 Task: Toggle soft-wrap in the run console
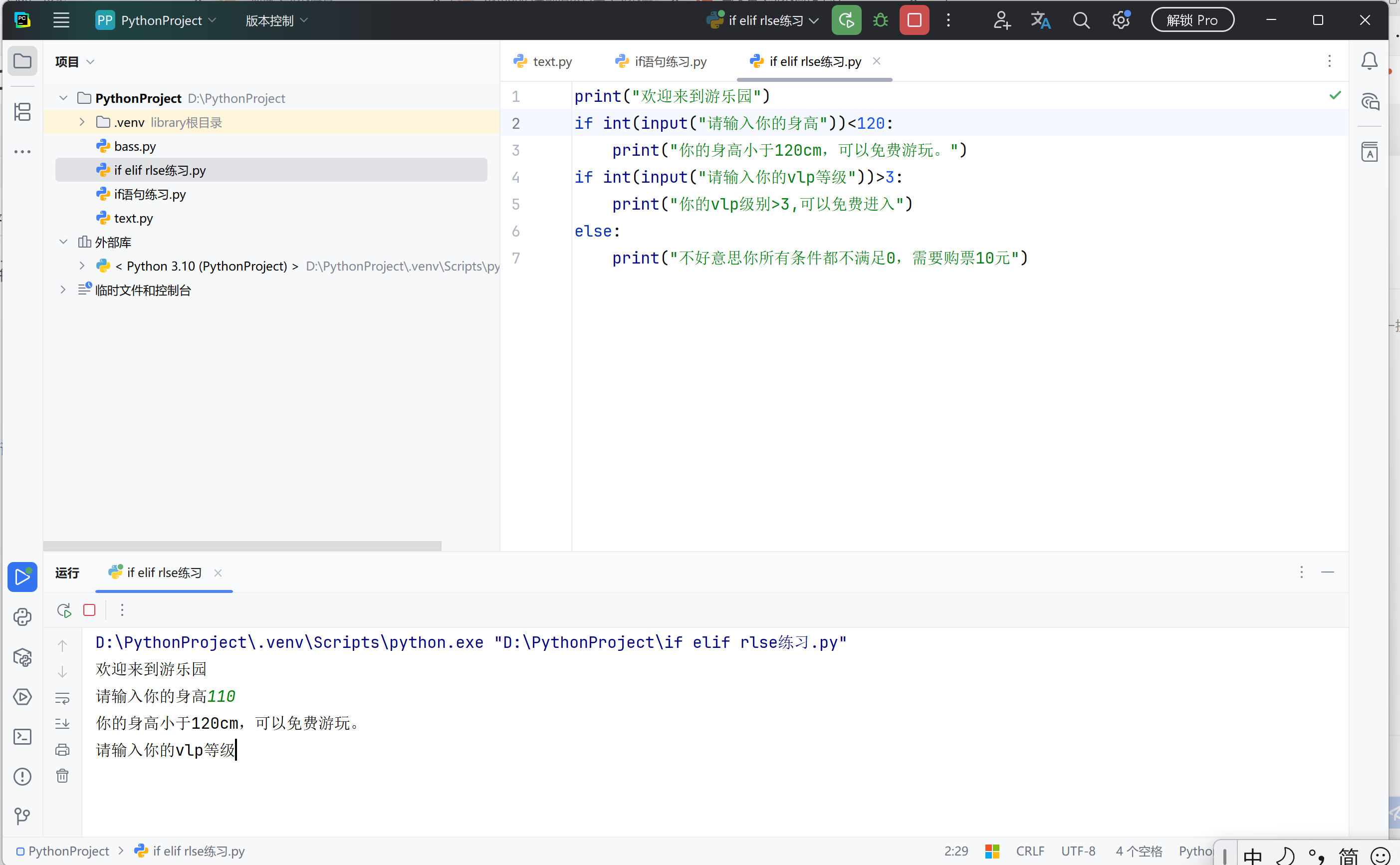(62, 698)
